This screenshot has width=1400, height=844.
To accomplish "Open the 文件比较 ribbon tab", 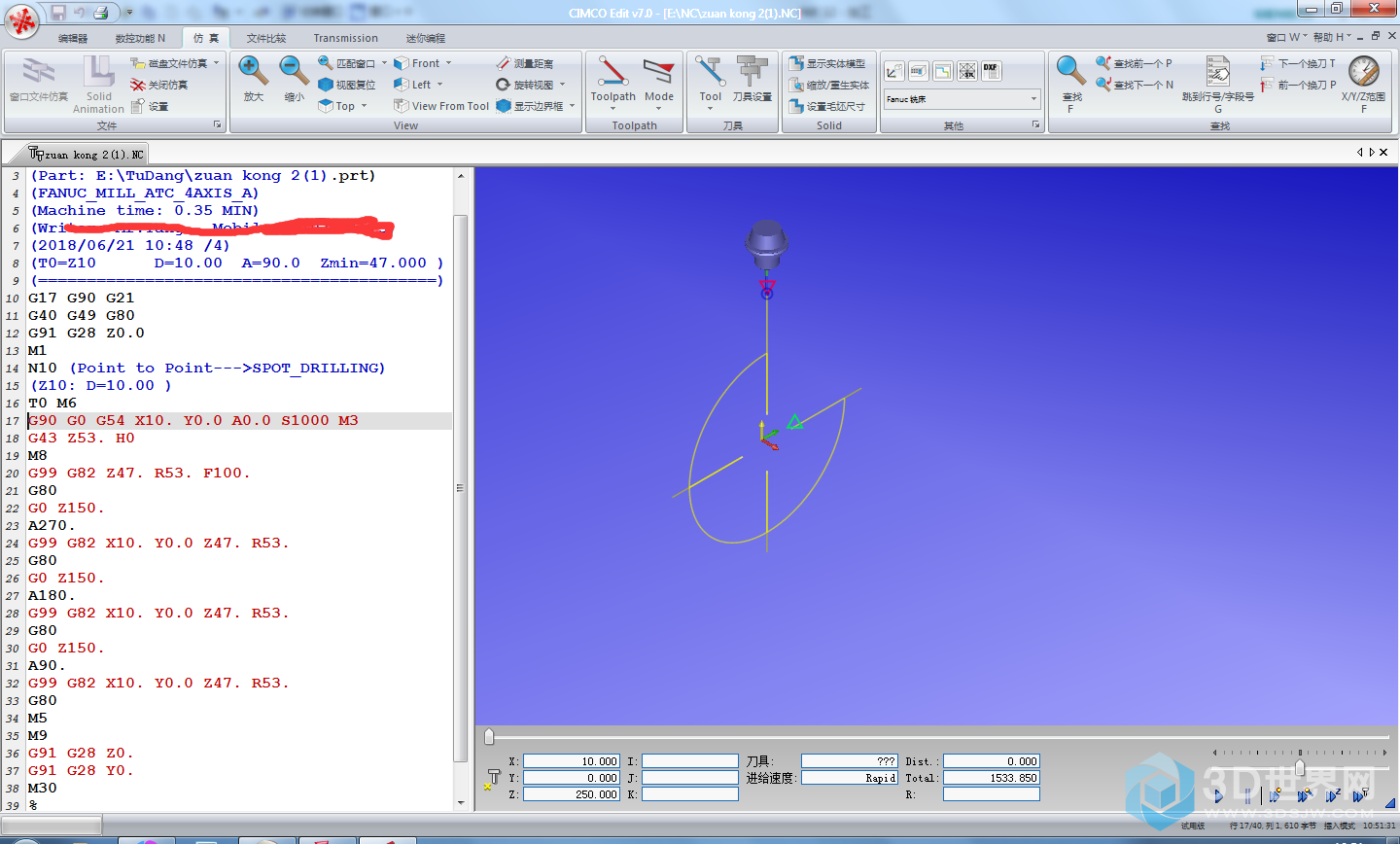I will point(266,38).
